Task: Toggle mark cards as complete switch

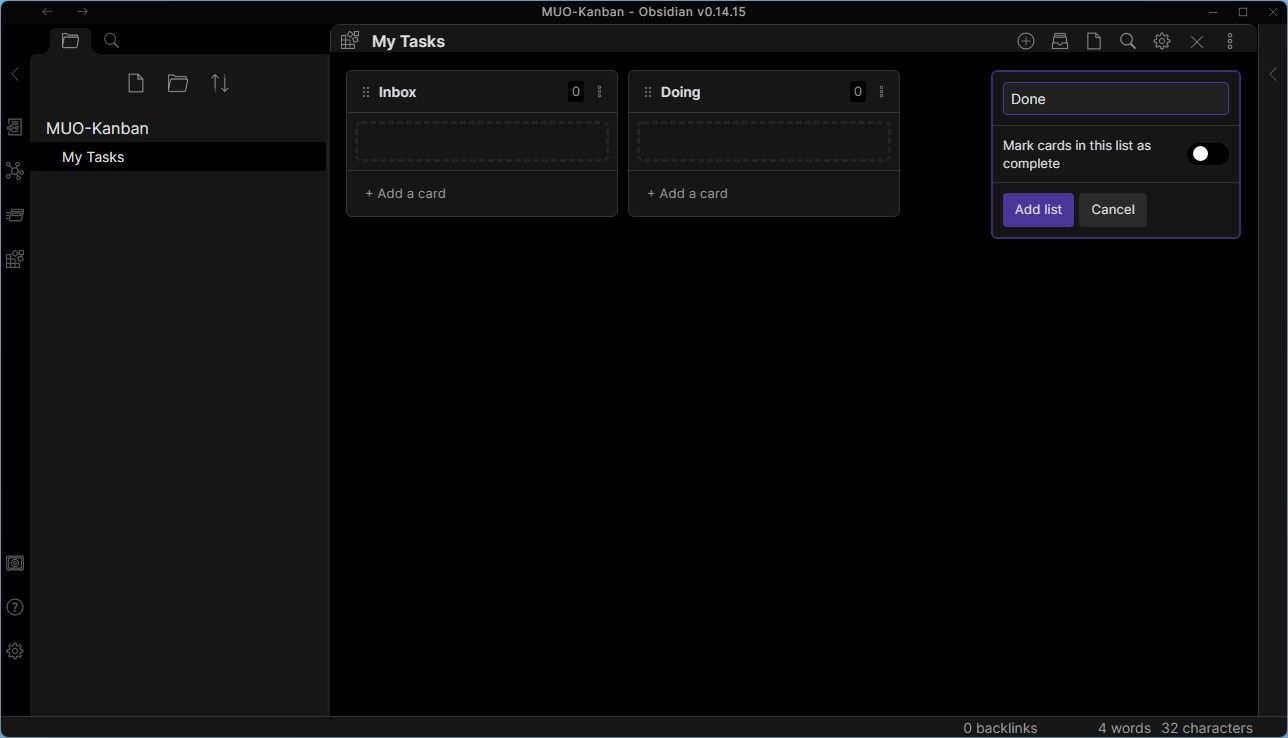Action: point(1208,154)
